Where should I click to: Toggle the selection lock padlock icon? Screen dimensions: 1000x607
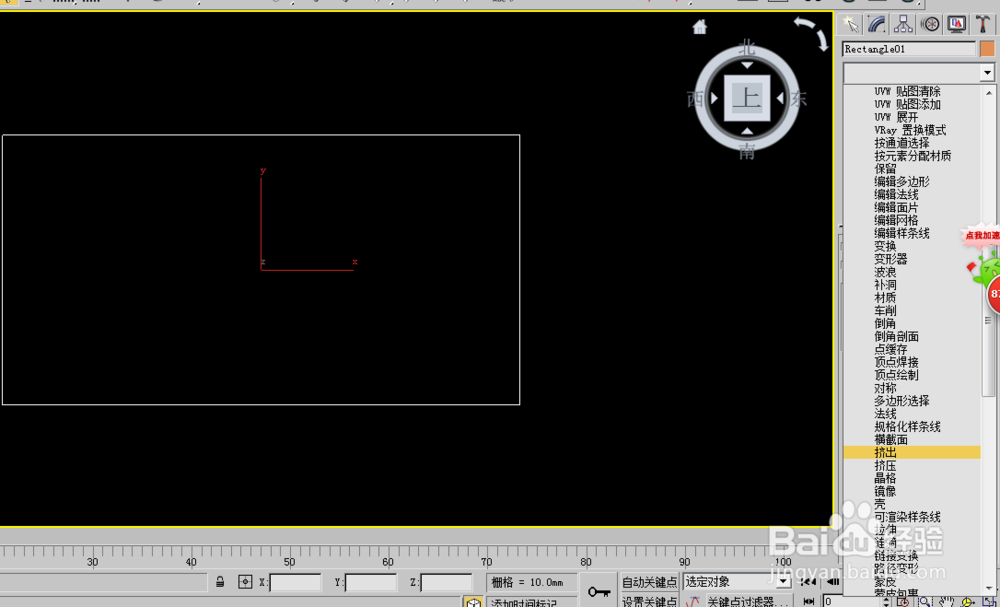click(x=220, y=581)
